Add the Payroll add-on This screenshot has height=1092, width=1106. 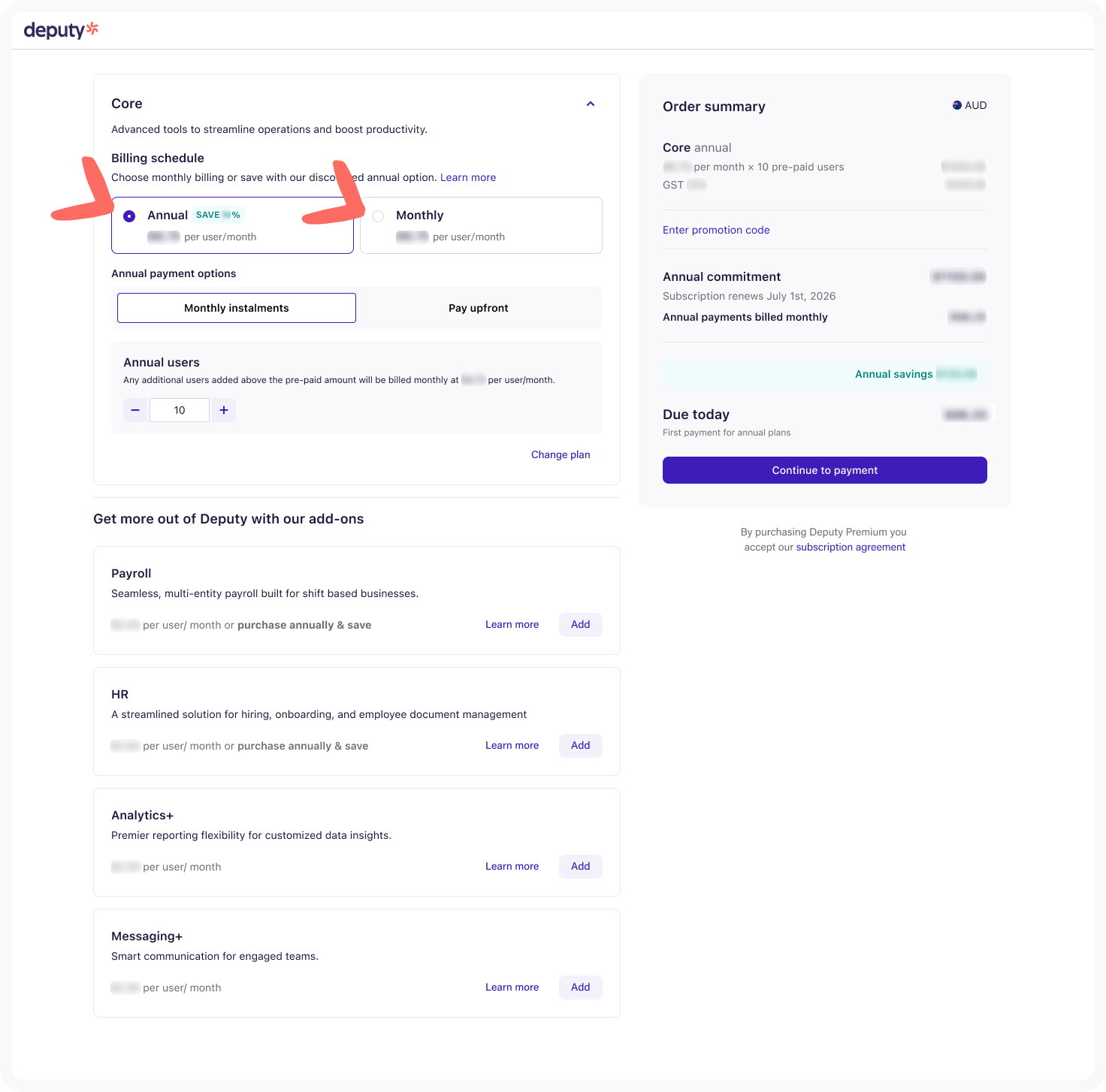tap(580, 624)
